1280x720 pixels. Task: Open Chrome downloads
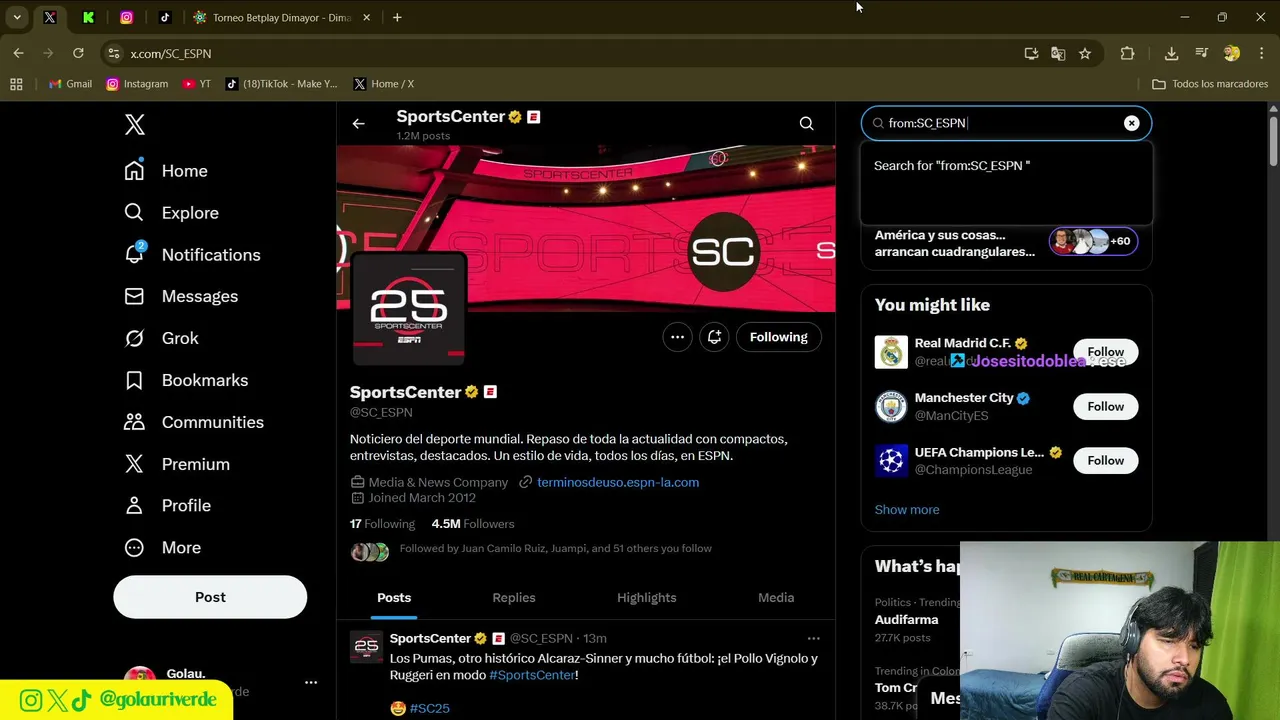click(1171, 53)
